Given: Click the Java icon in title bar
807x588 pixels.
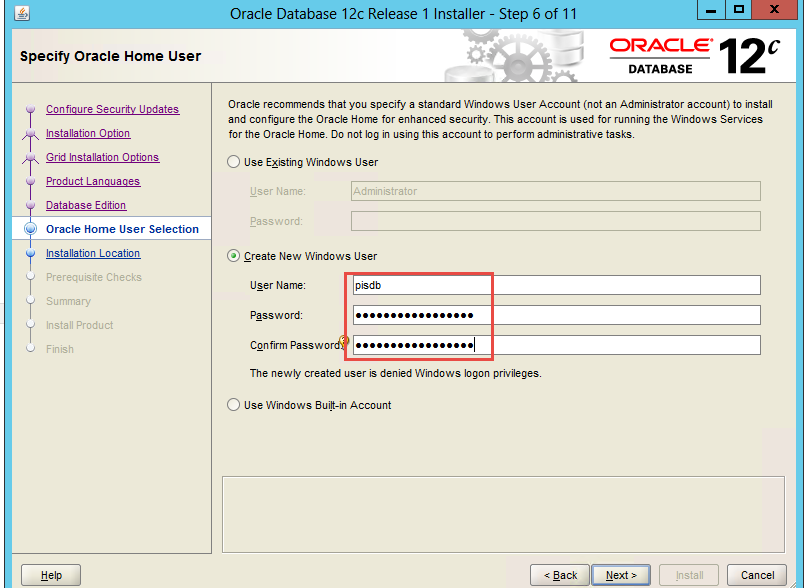Looking at the screenshot, I should [x=22, y=14].
